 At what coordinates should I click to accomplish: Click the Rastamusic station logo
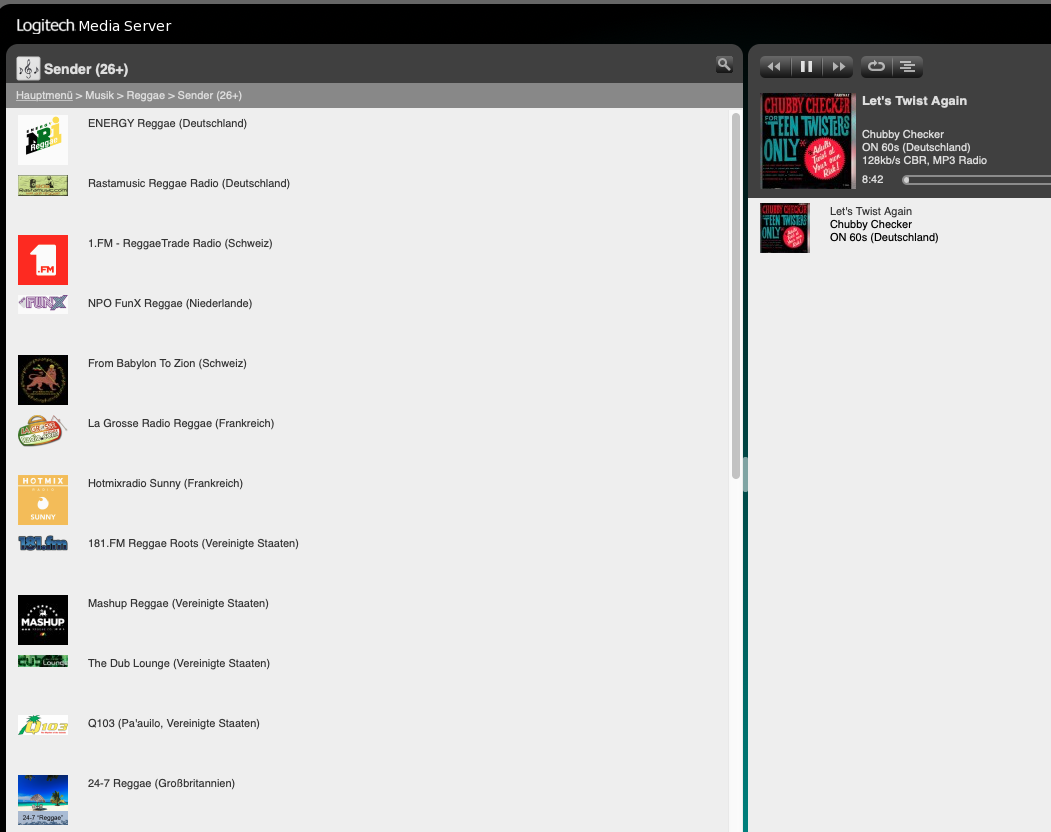[43, 186]
